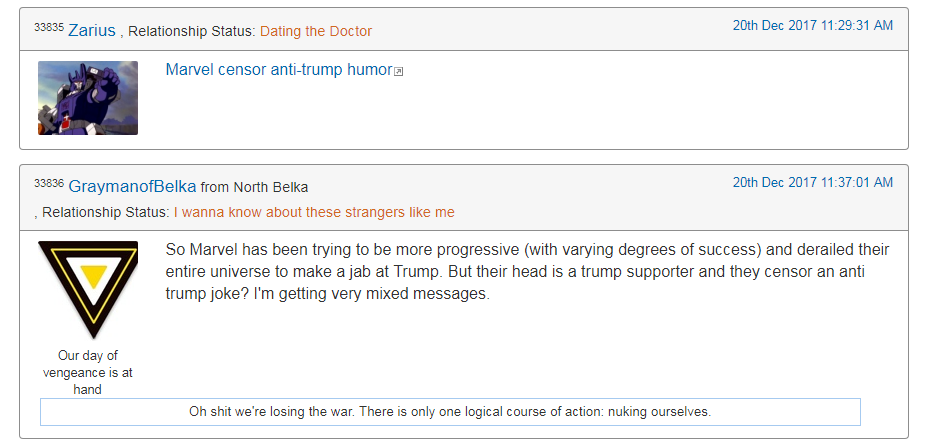Open timestamp 20th Dec 2017 11:37:01 AM
Viewport: 928px width, 445px height.
pyautogui.click(x=813, y=182)
